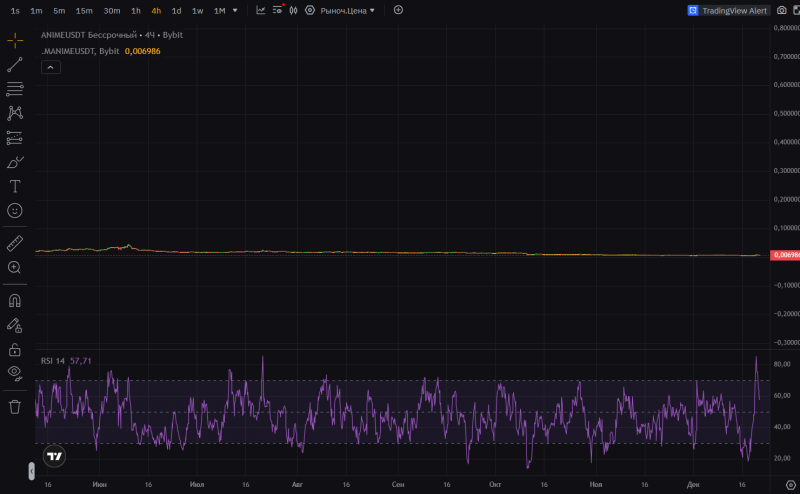Switch to the 1d timeframe
This screenshot has width=800, height=494.
pos(176,10)
